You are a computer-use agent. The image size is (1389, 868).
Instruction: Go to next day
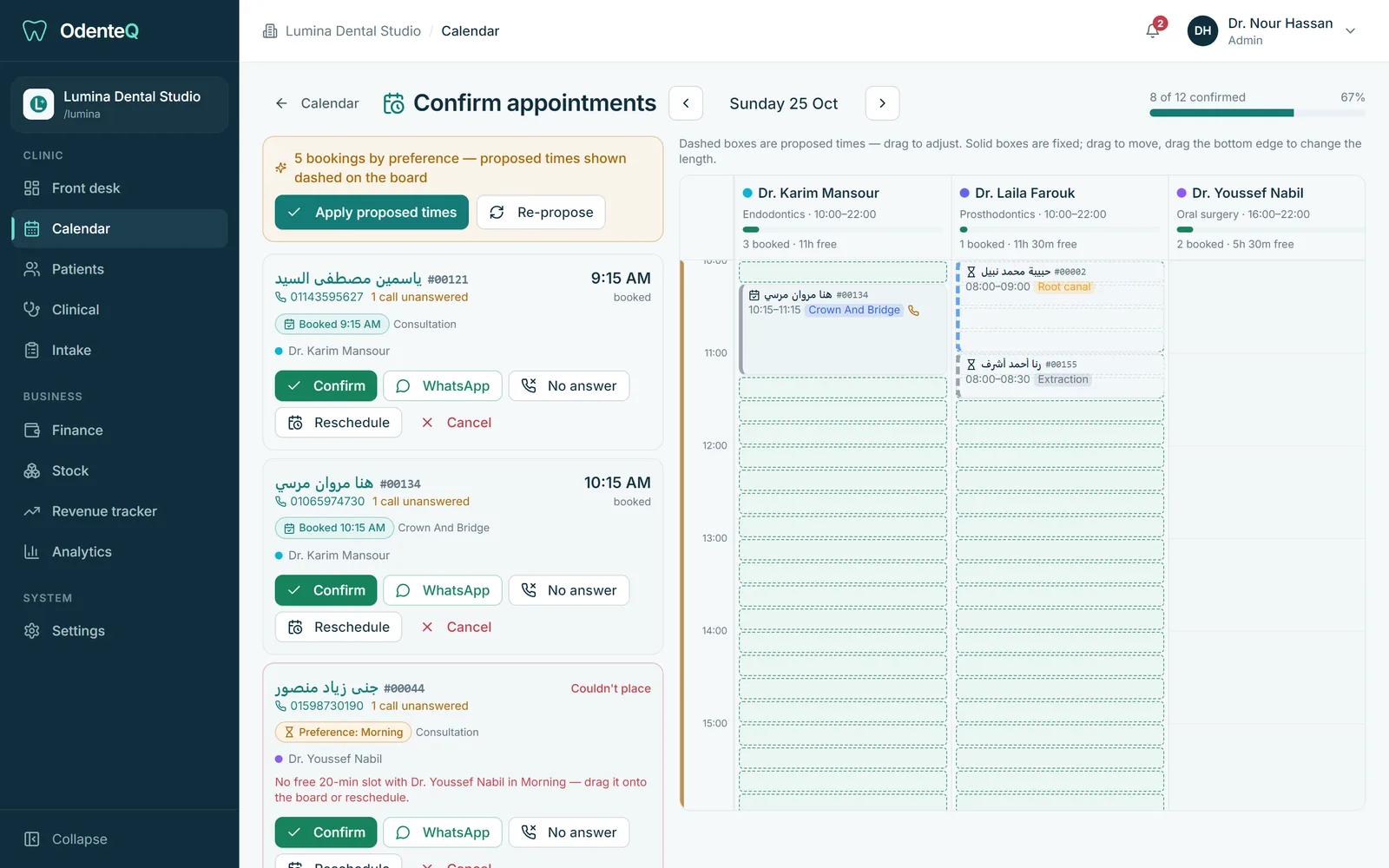pos(882,103)
